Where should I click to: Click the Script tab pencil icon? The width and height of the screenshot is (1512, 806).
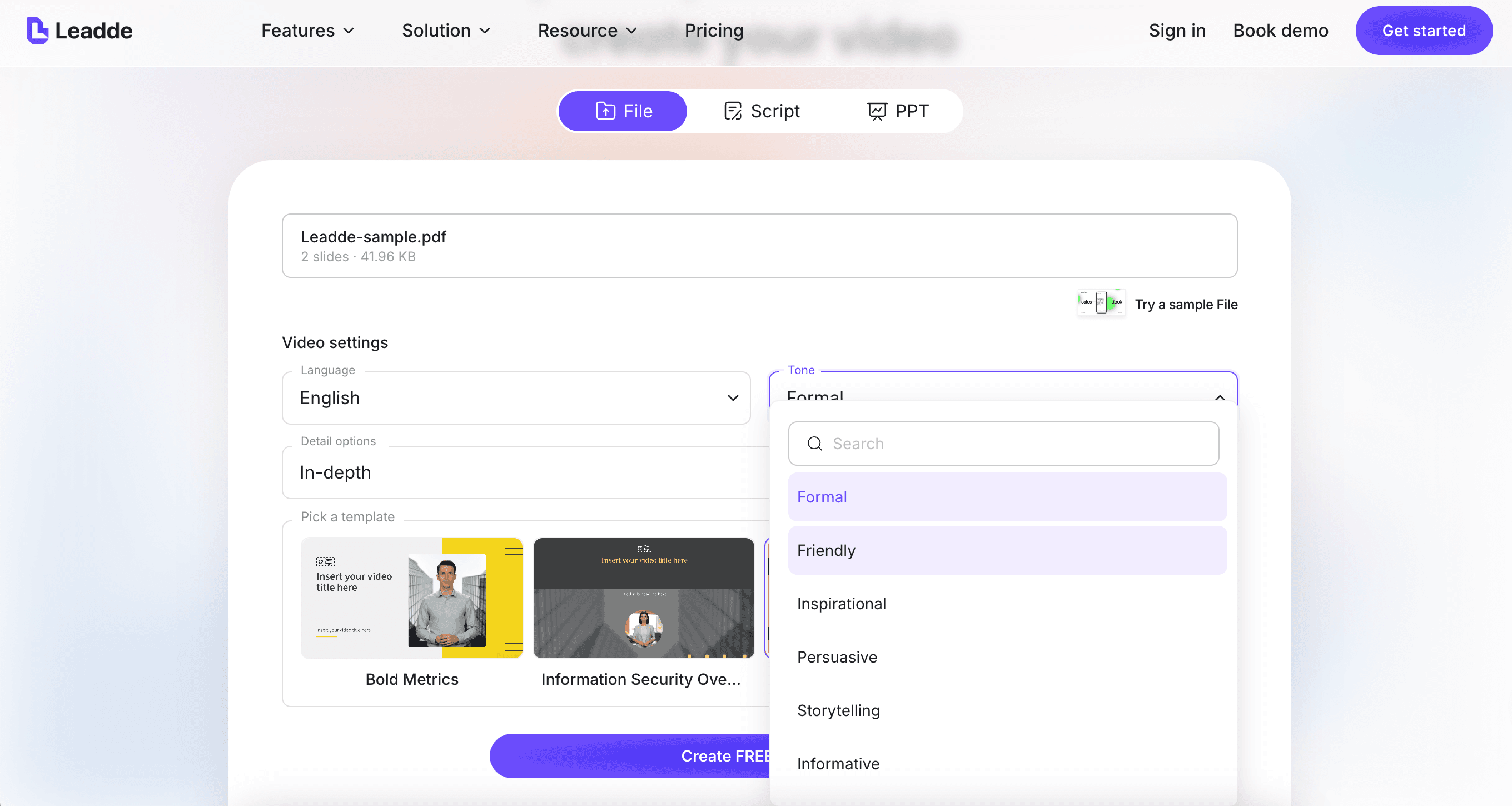[733, 111]
